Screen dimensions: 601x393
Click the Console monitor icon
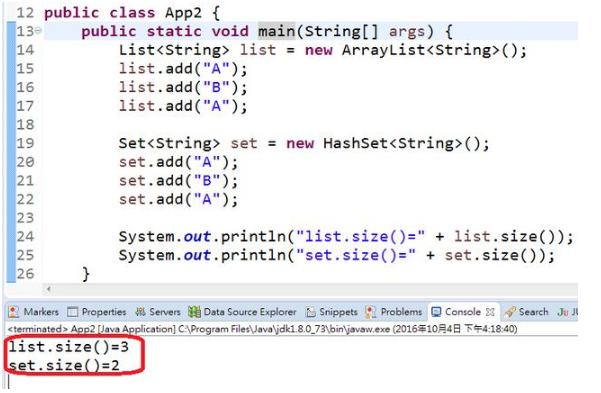pos(436,312)
